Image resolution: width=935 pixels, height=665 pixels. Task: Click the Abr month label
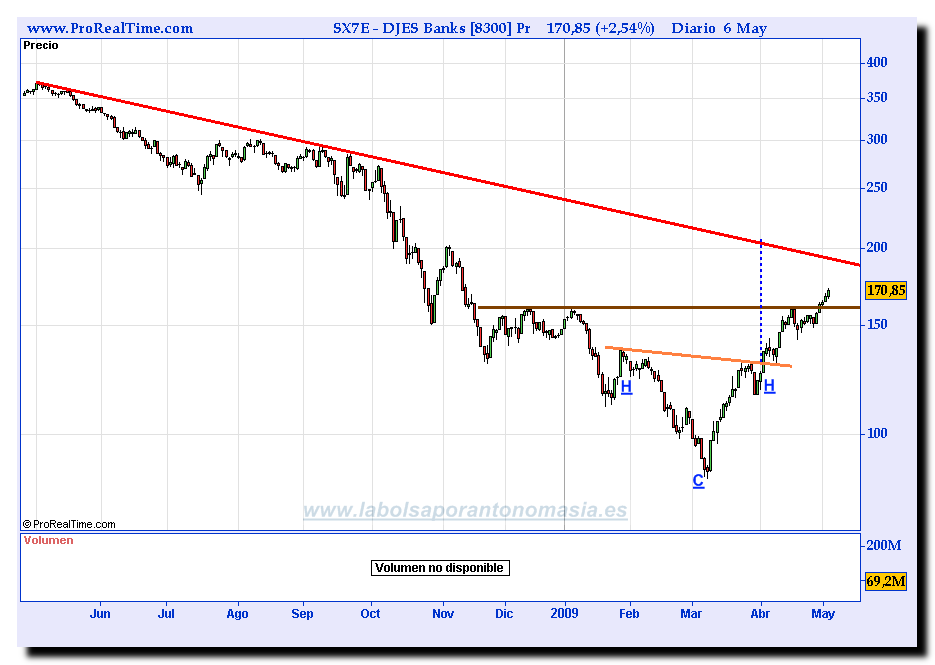760,614
